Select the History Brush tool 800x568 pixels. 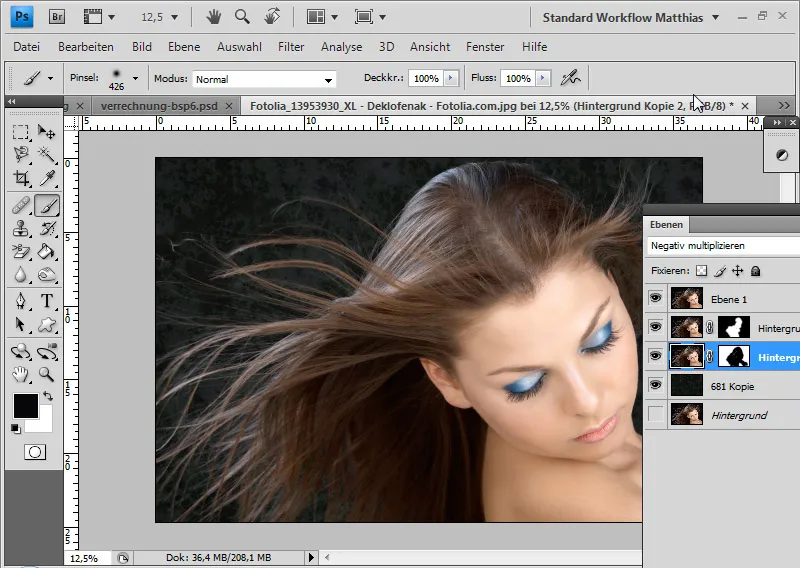pos(46,228)
